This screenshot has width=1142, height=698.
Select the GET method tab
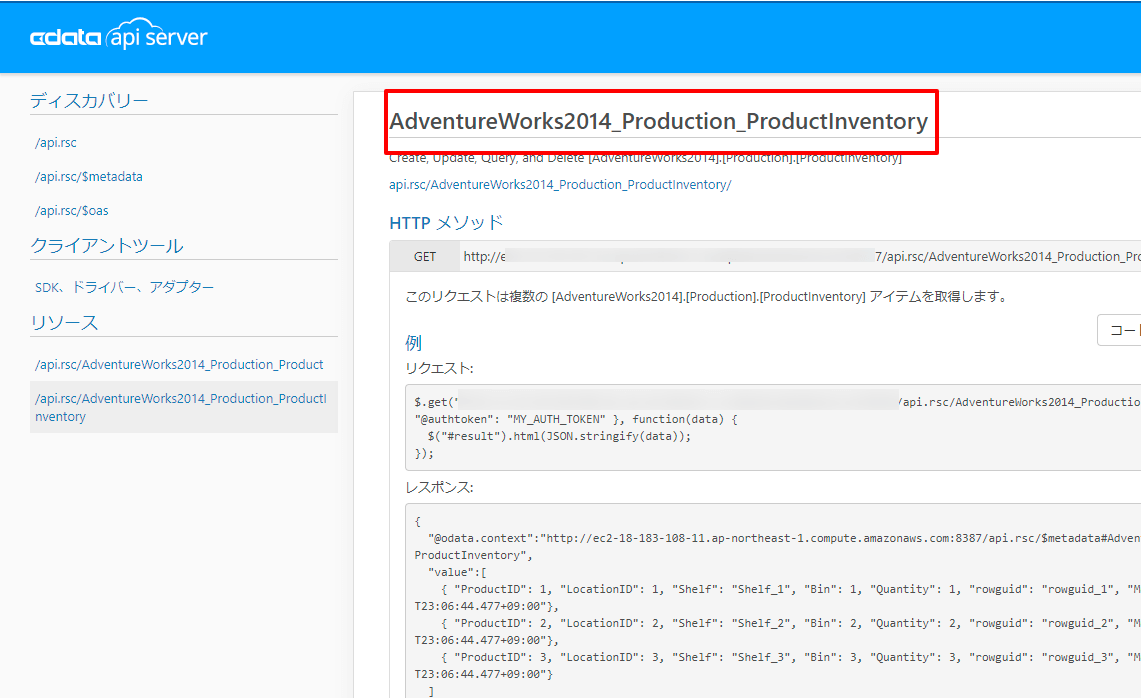coord(425,257)
